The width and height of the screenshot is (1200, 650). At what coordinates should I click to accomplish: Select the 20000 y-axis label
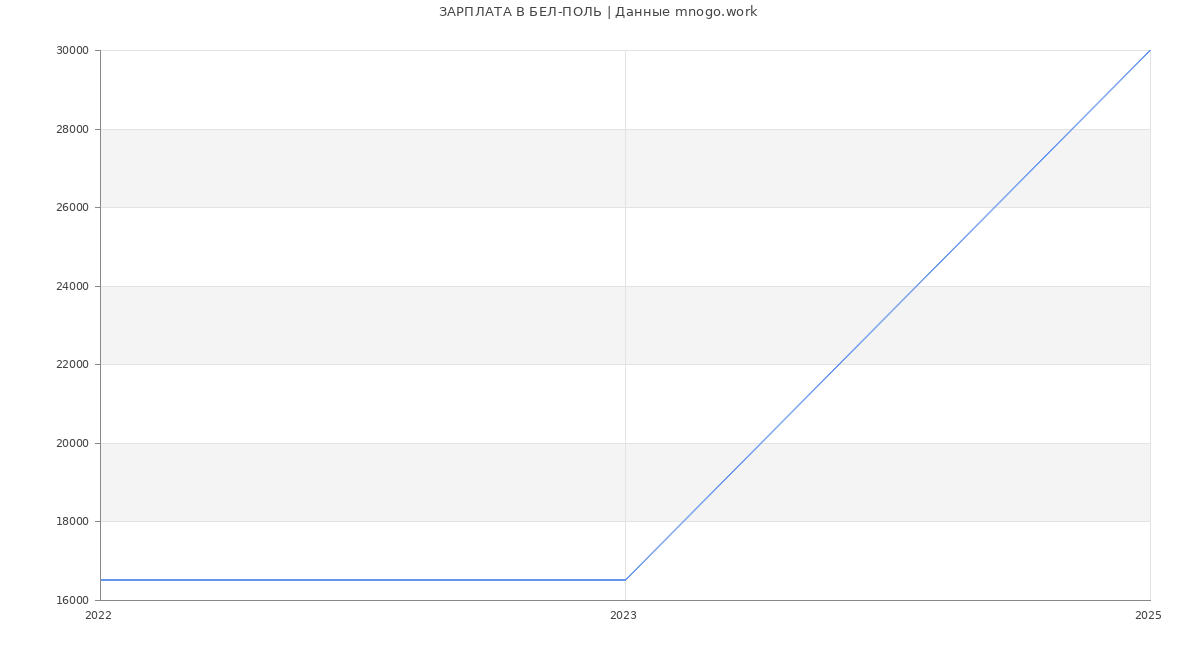tap(72, 443)
